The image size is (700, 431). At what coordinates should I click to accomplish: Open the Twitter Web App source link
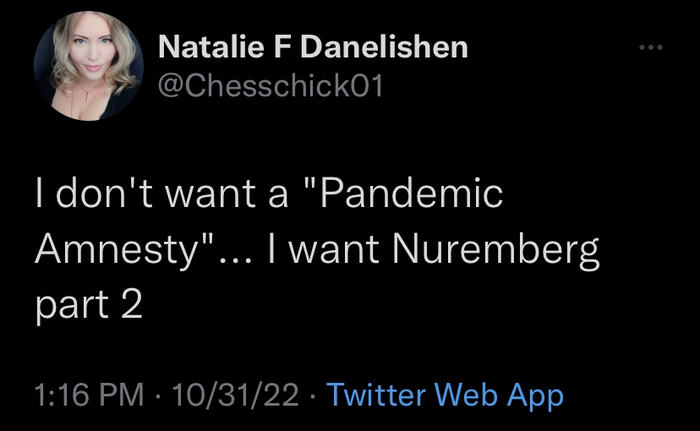click(x=445, y=396)
